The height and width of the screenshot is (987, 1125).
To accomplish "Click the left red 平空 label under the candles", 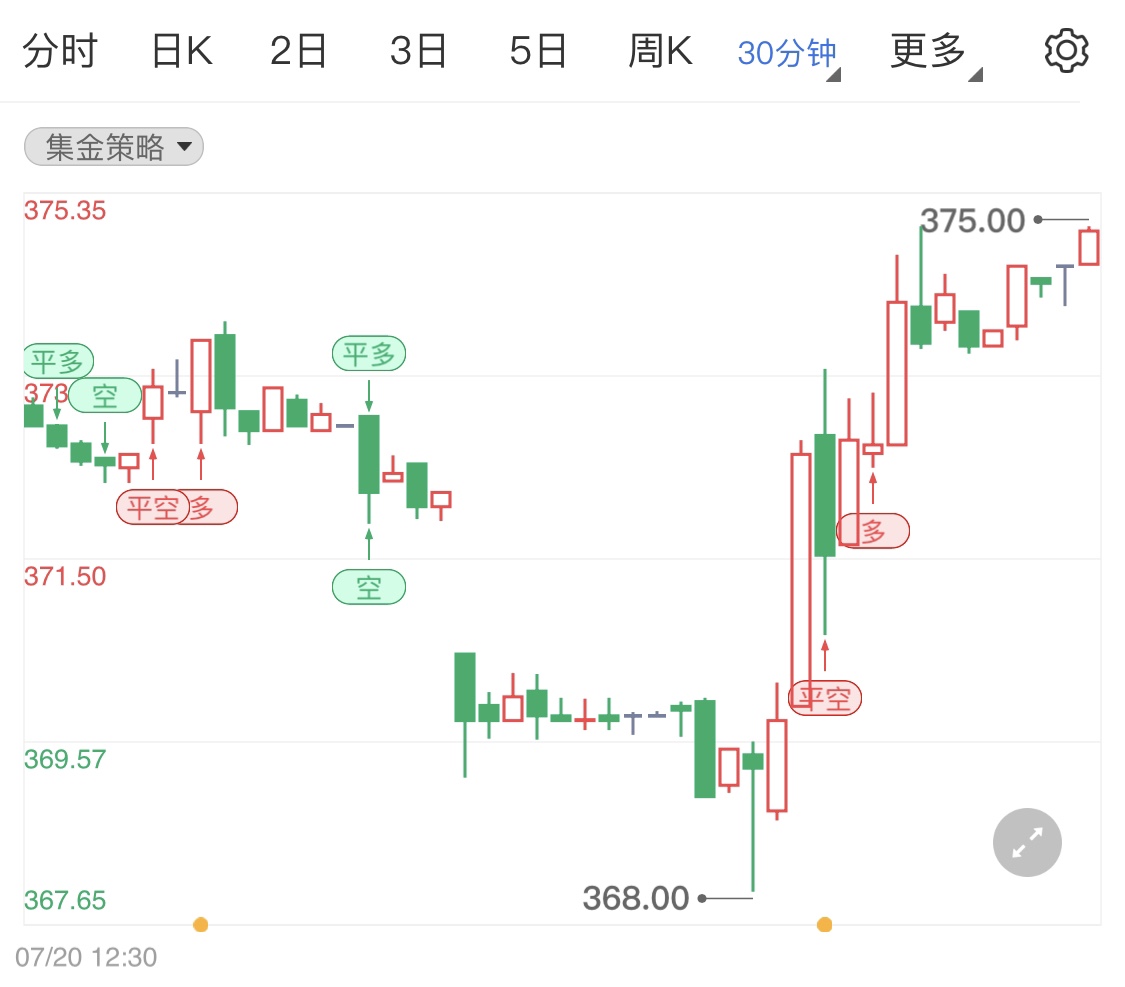I will pos(150,507).
